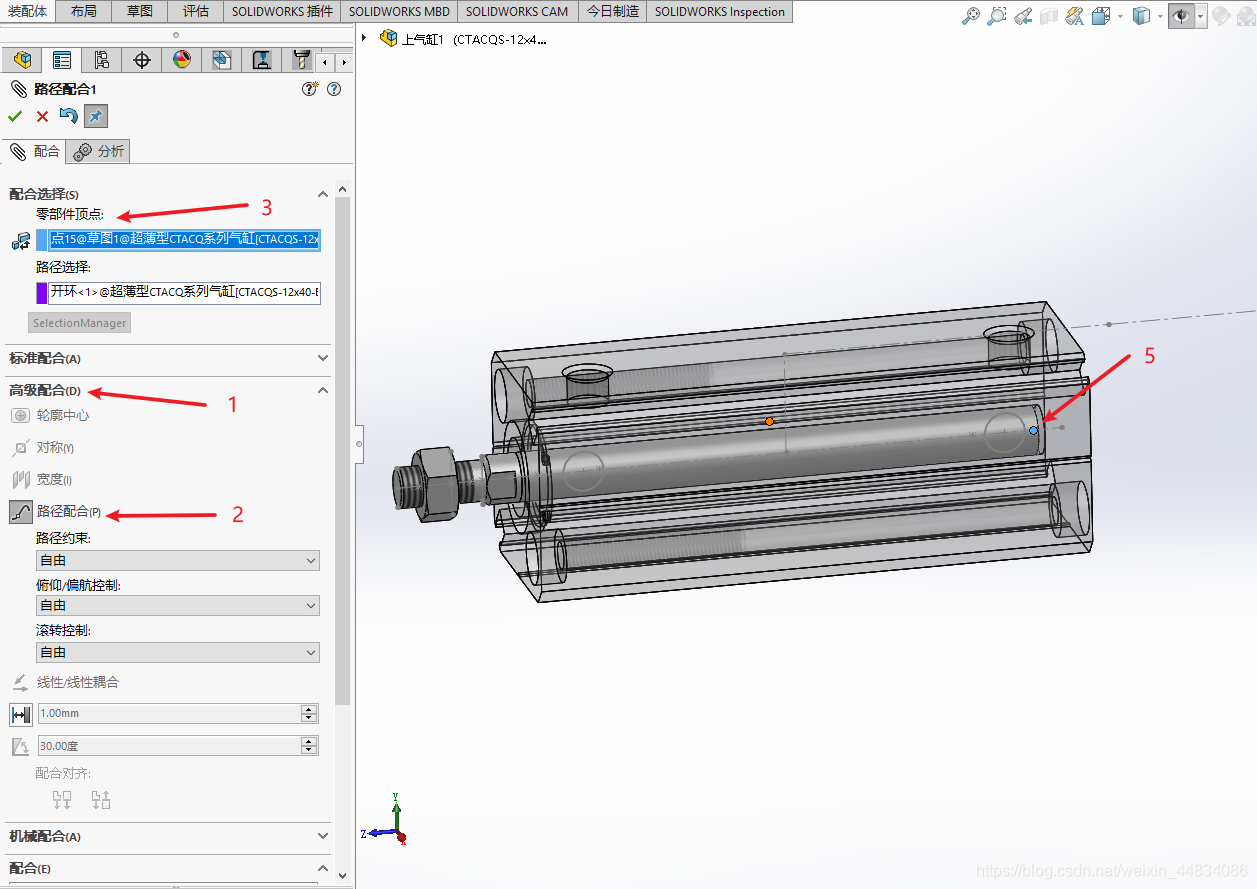1257x889 pixels.
Task: Open the 俯仰/偏航控制 dropdown
Action: pyautogui.click(x=178, y=606)
